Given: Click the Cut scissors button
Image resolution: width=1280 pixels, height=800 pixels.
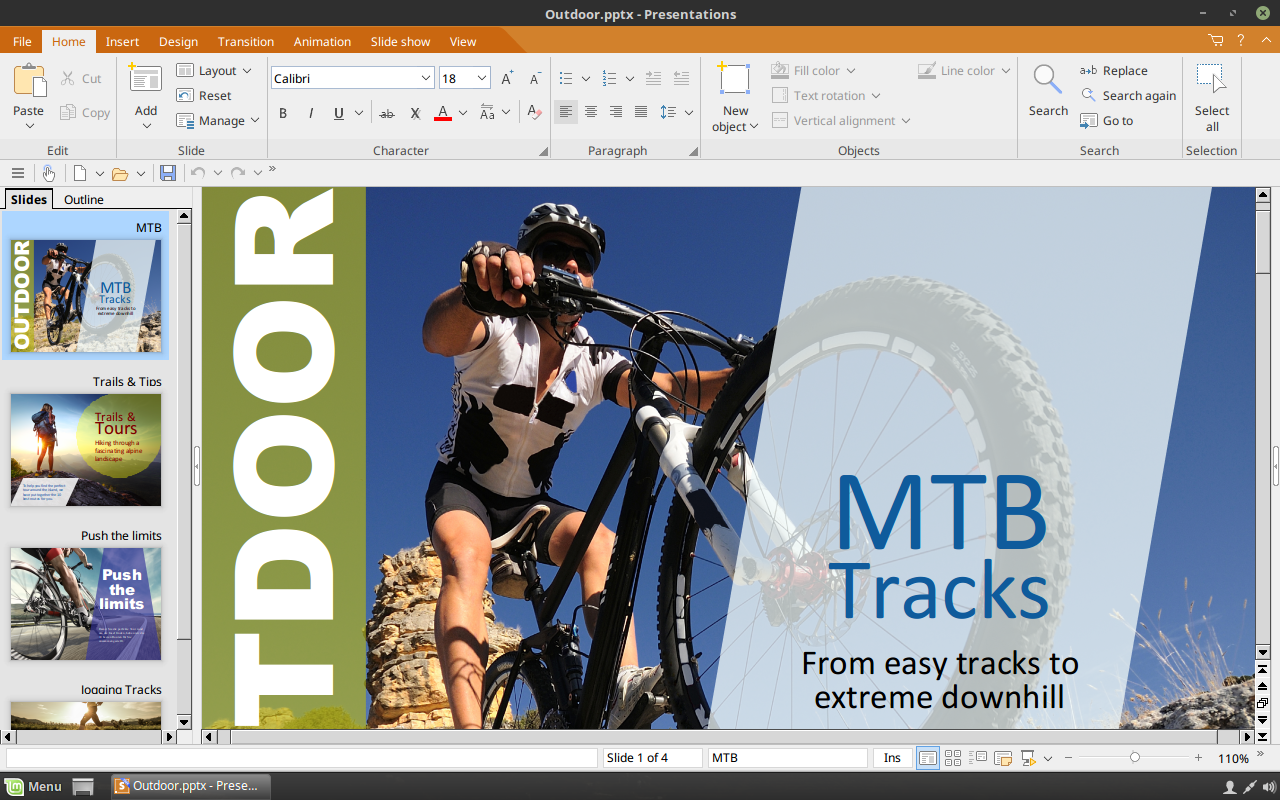Looking at the screenshot, I should point(81,78).
